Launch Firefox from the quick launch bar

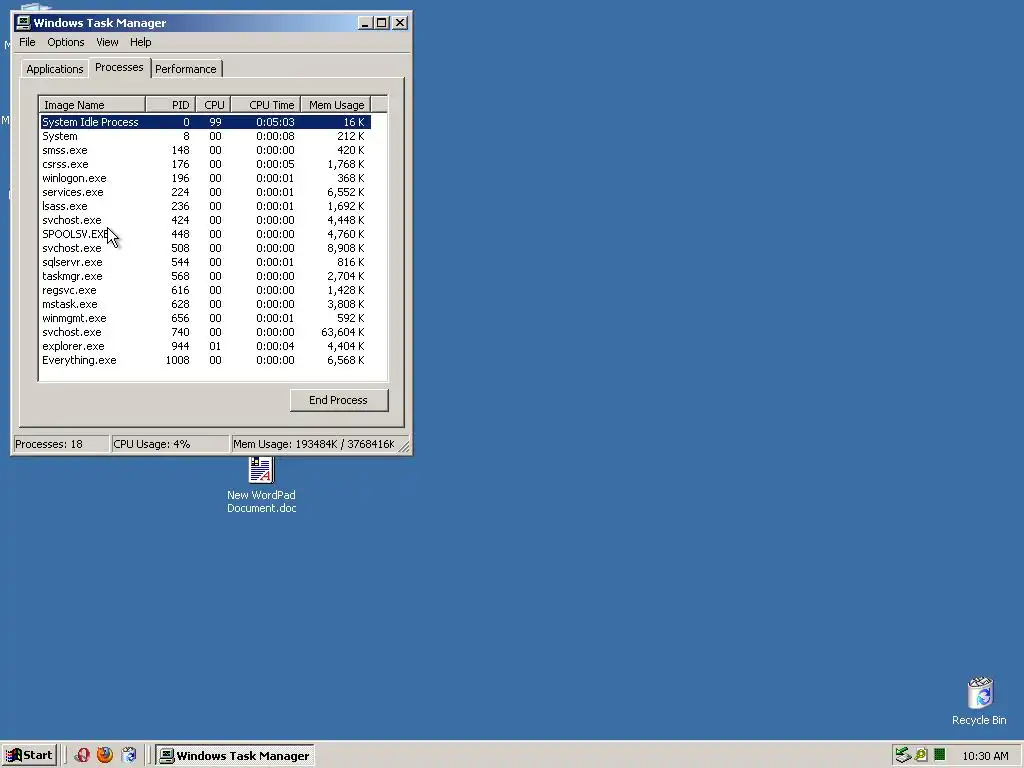[104, 755]
